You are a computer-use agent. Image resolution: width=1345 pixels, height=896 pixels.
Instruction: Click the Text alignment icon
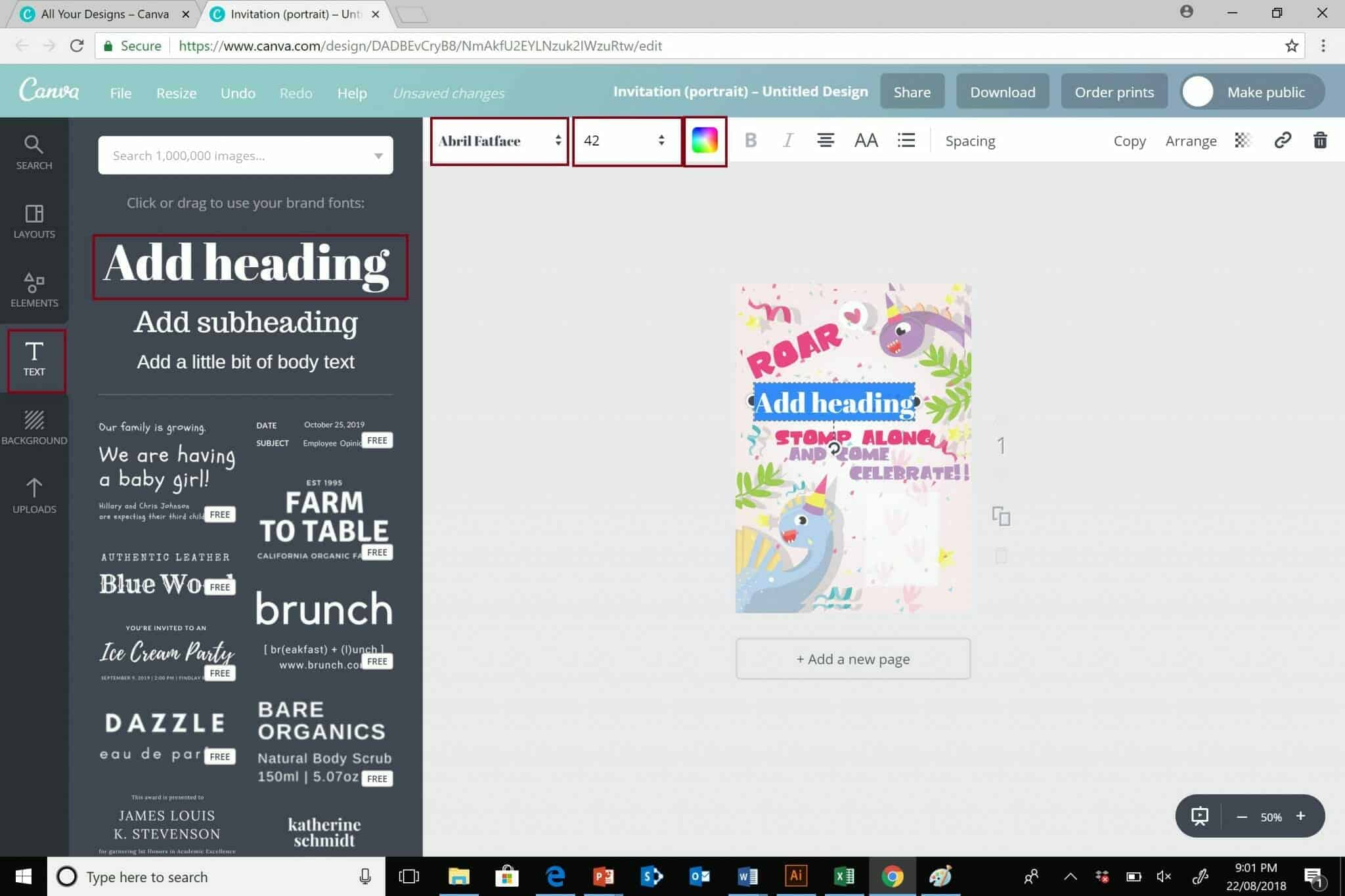(826, 140)
